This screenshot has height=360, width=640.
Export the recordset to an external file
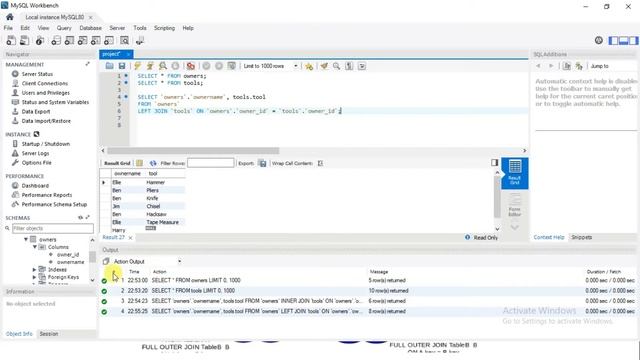click(x=262, y=163)
